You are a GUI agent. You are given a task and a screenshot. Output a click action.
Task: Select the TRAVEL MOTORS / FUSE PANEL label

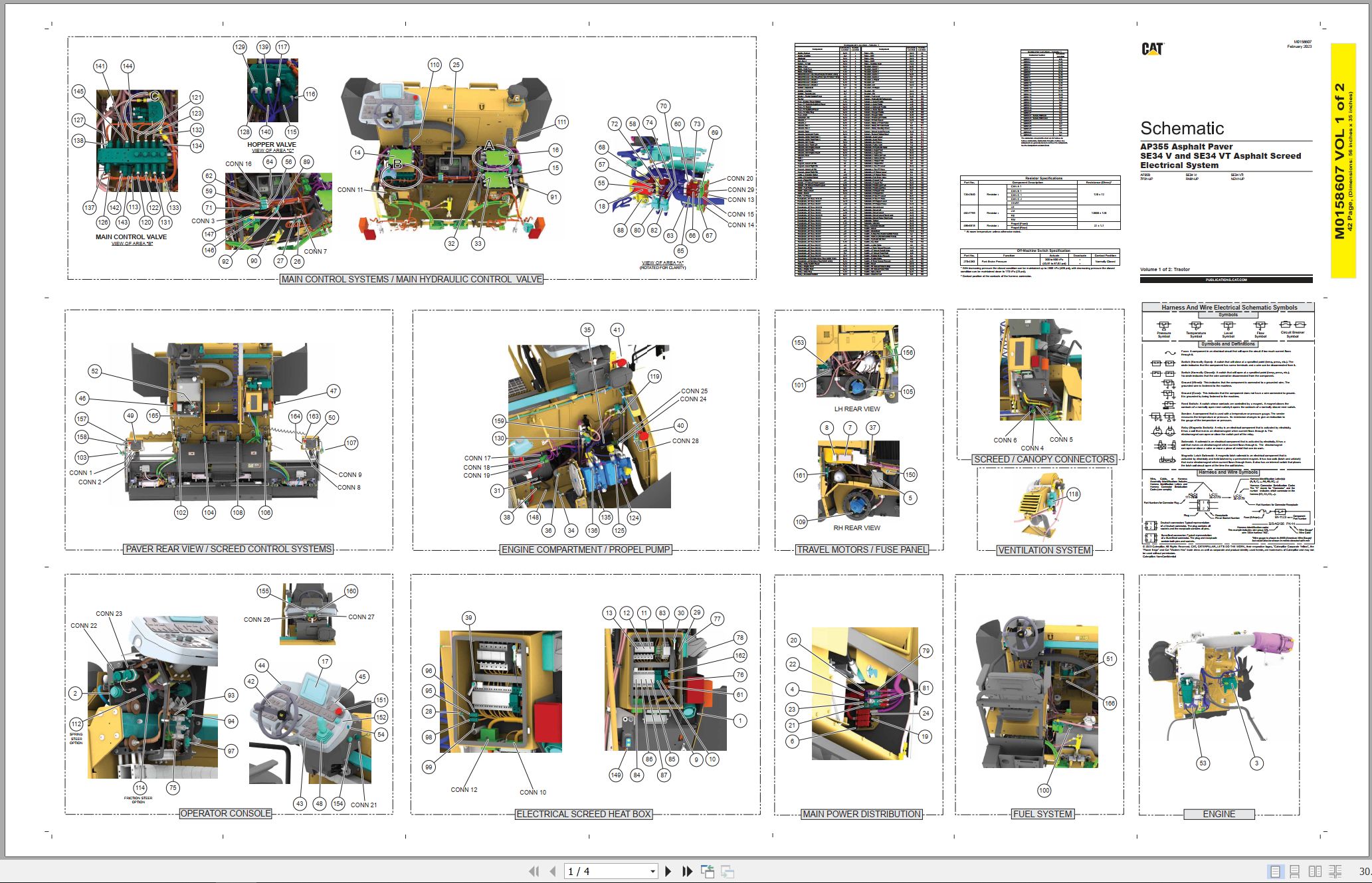pos(862,549)
